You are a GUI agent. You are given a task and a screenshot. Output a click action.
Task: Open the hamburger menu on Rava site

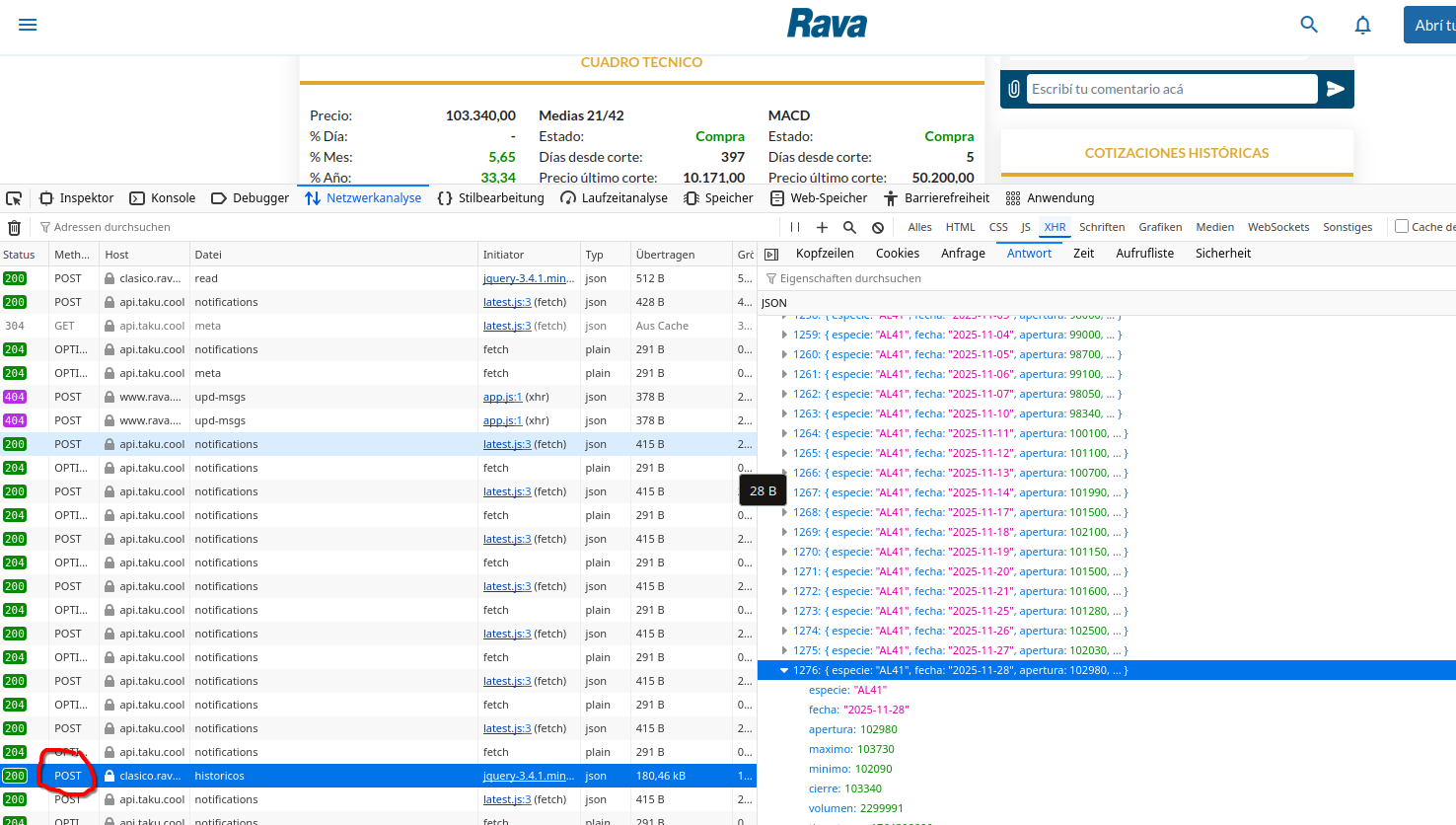point(28,25)
